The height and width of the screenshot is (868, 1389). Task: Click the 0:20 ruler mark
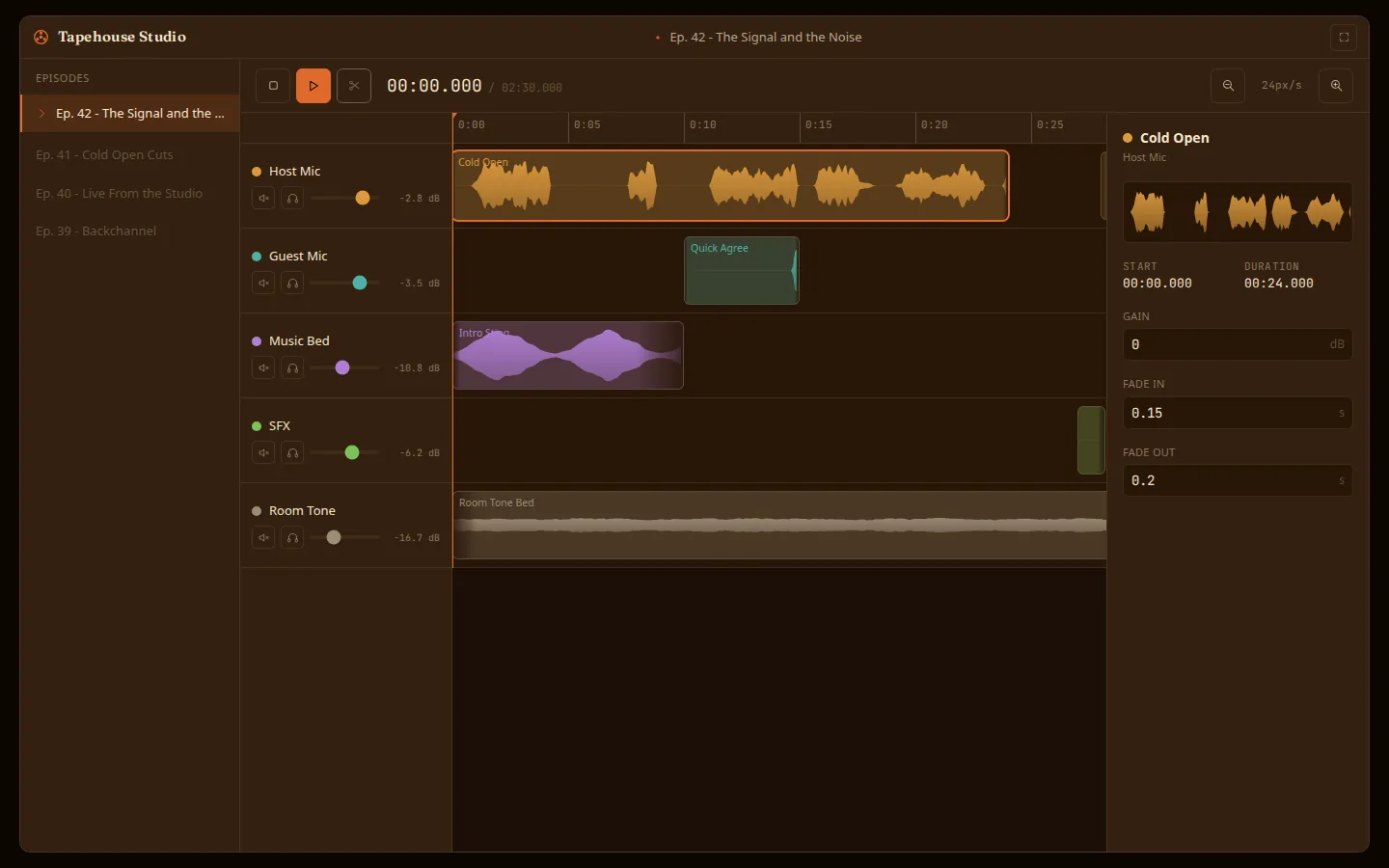pos(934,125)
